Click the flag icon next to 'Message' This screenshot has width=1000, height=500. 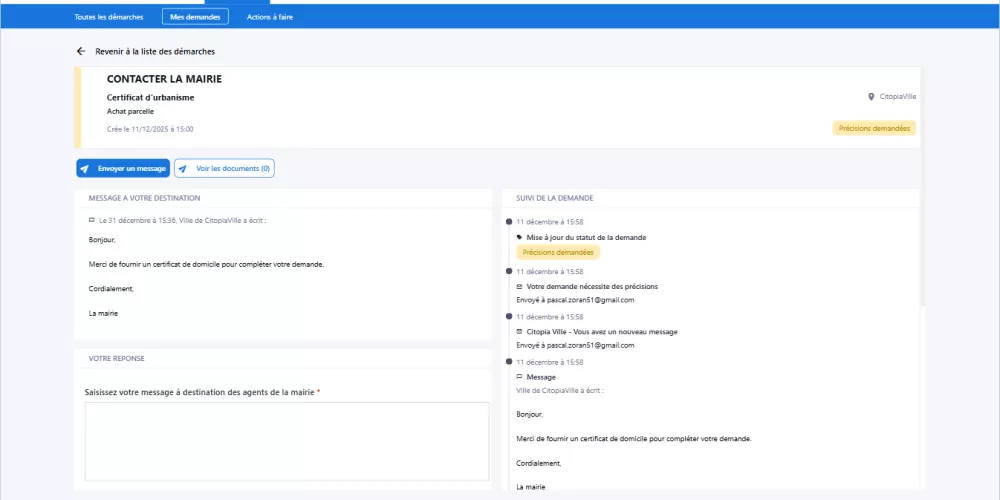[x=519, y=377]
